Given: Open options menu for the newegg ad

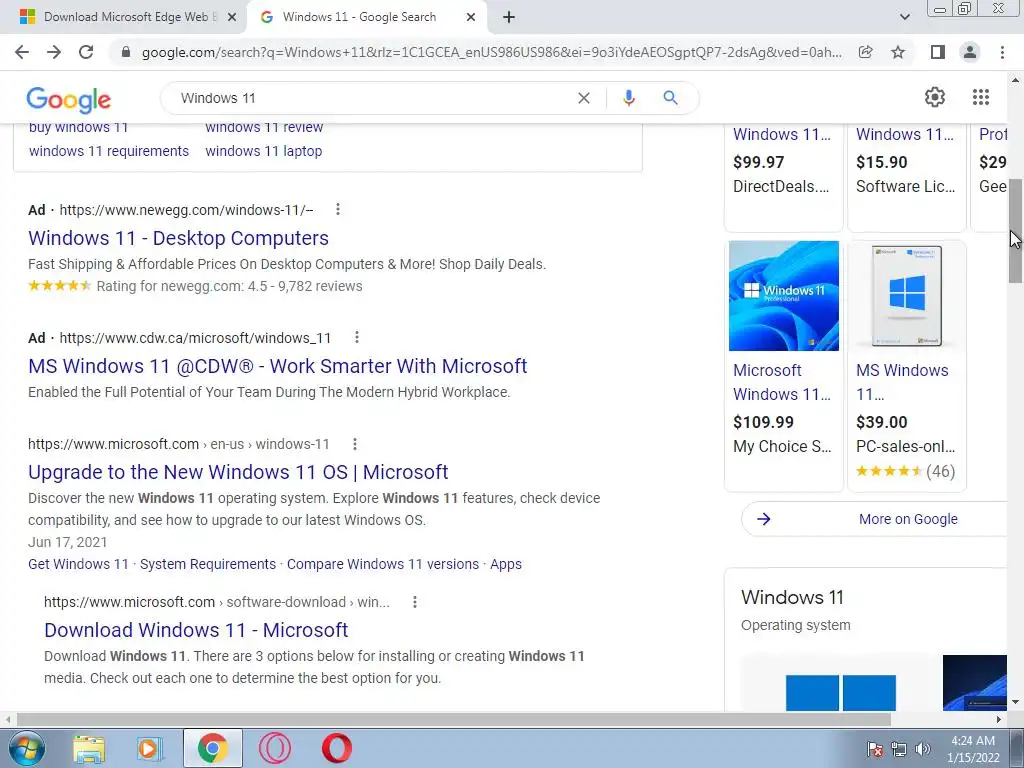Looking at the screenshot, I should (338, 210).
